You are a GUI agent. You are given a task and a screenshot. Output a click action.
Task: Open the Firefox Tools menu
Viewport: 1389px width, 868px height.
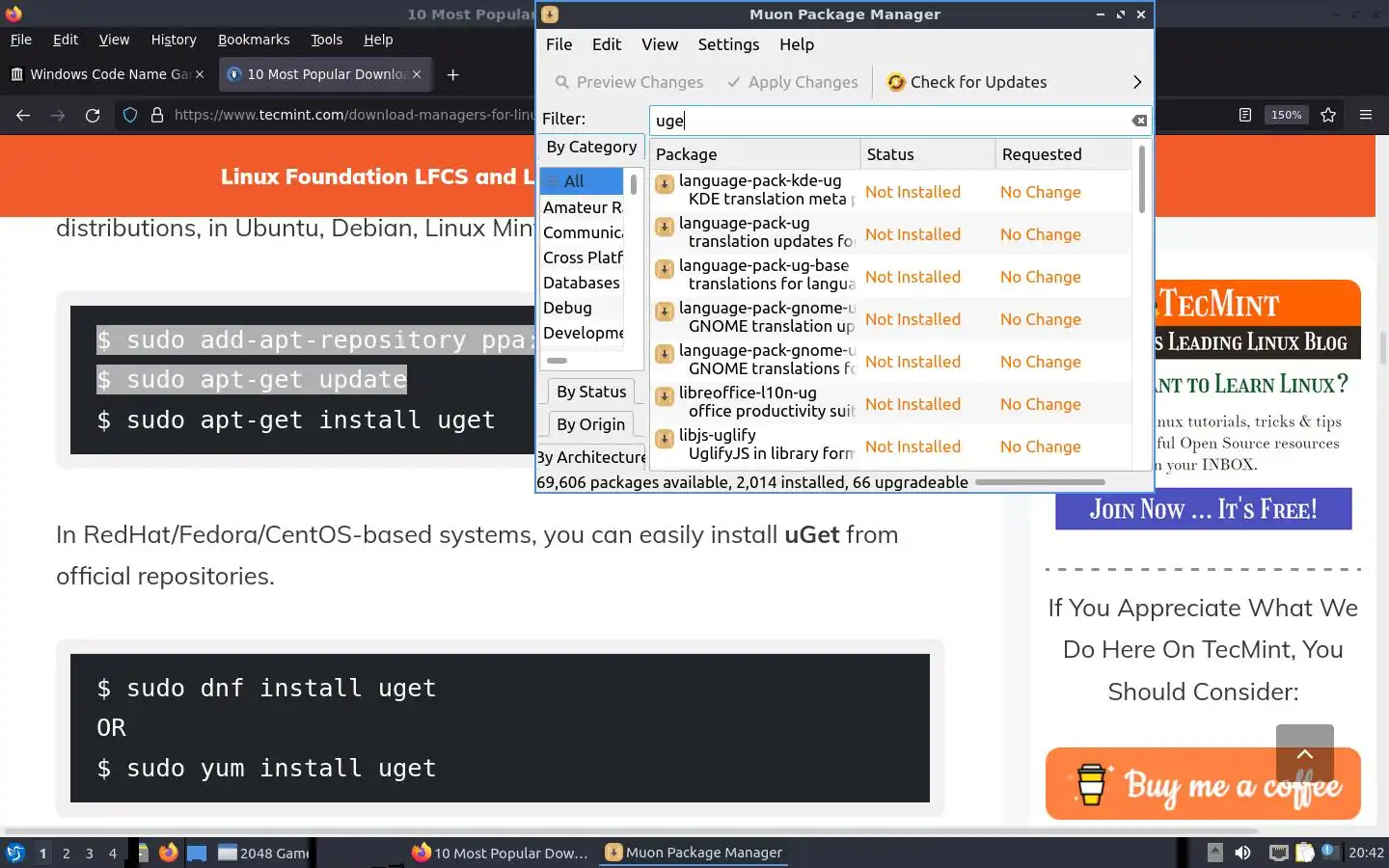[326, 40]
